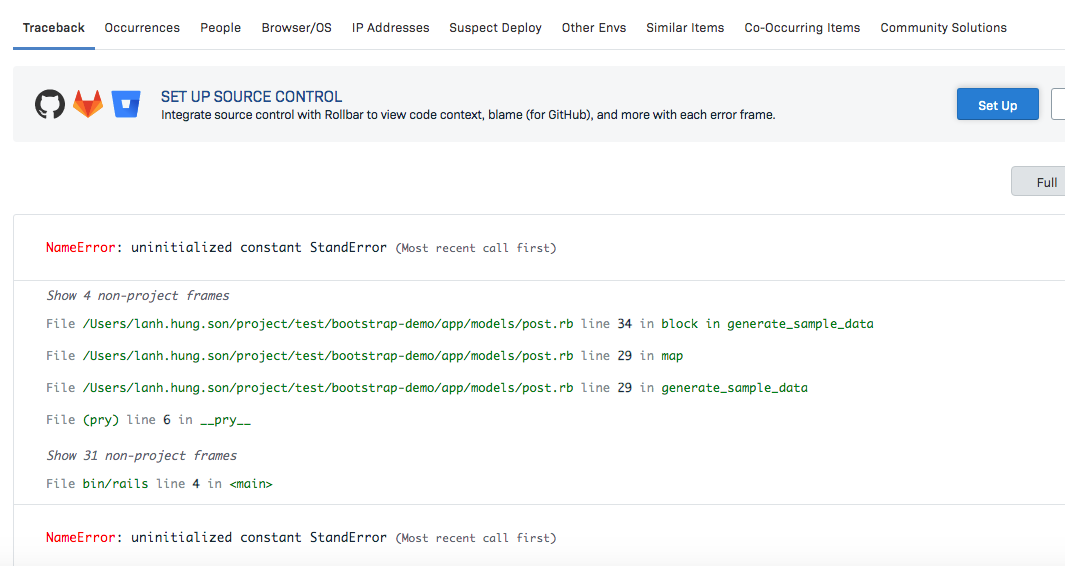Click the GitLab fox icon

point(88,105)
